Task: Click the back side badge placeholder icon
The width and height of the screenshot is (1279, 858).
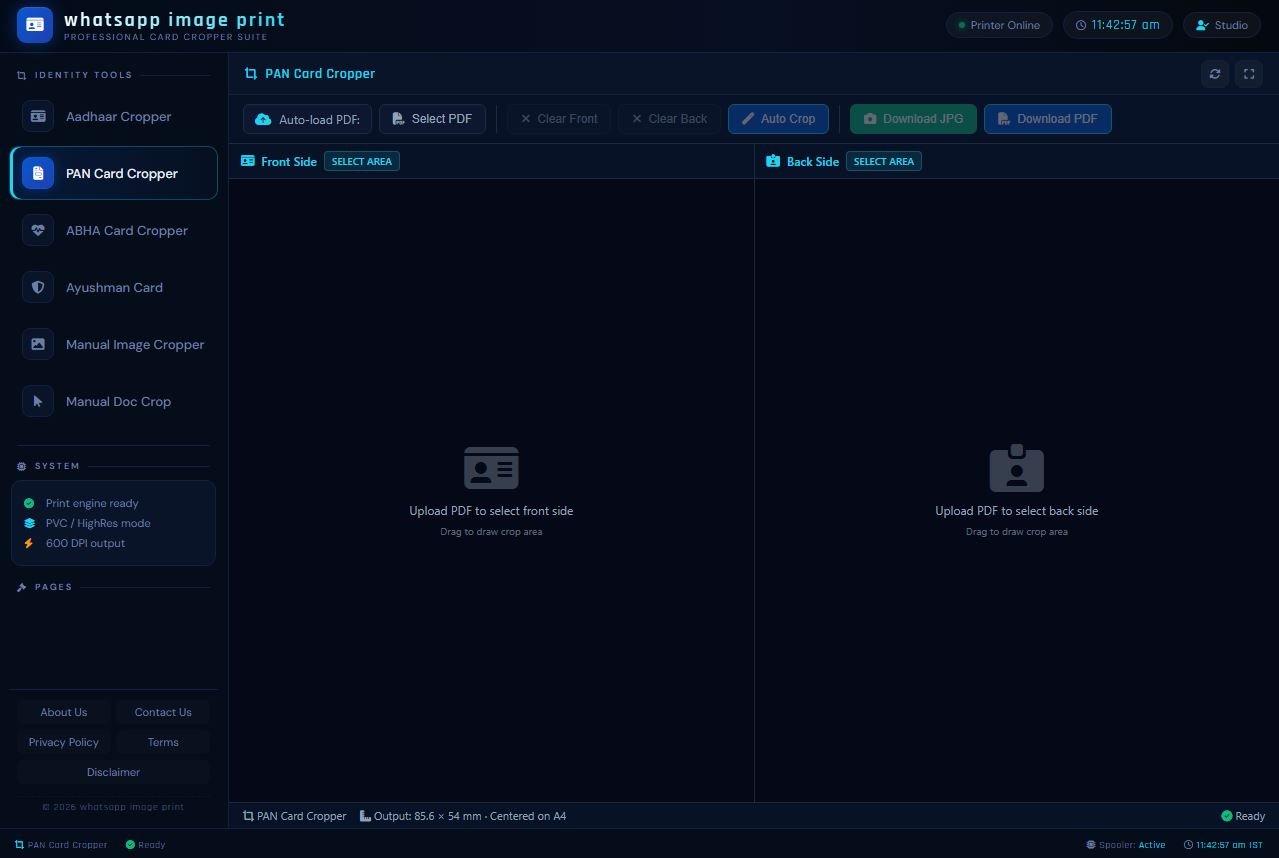Action: tap(1017, 467)
